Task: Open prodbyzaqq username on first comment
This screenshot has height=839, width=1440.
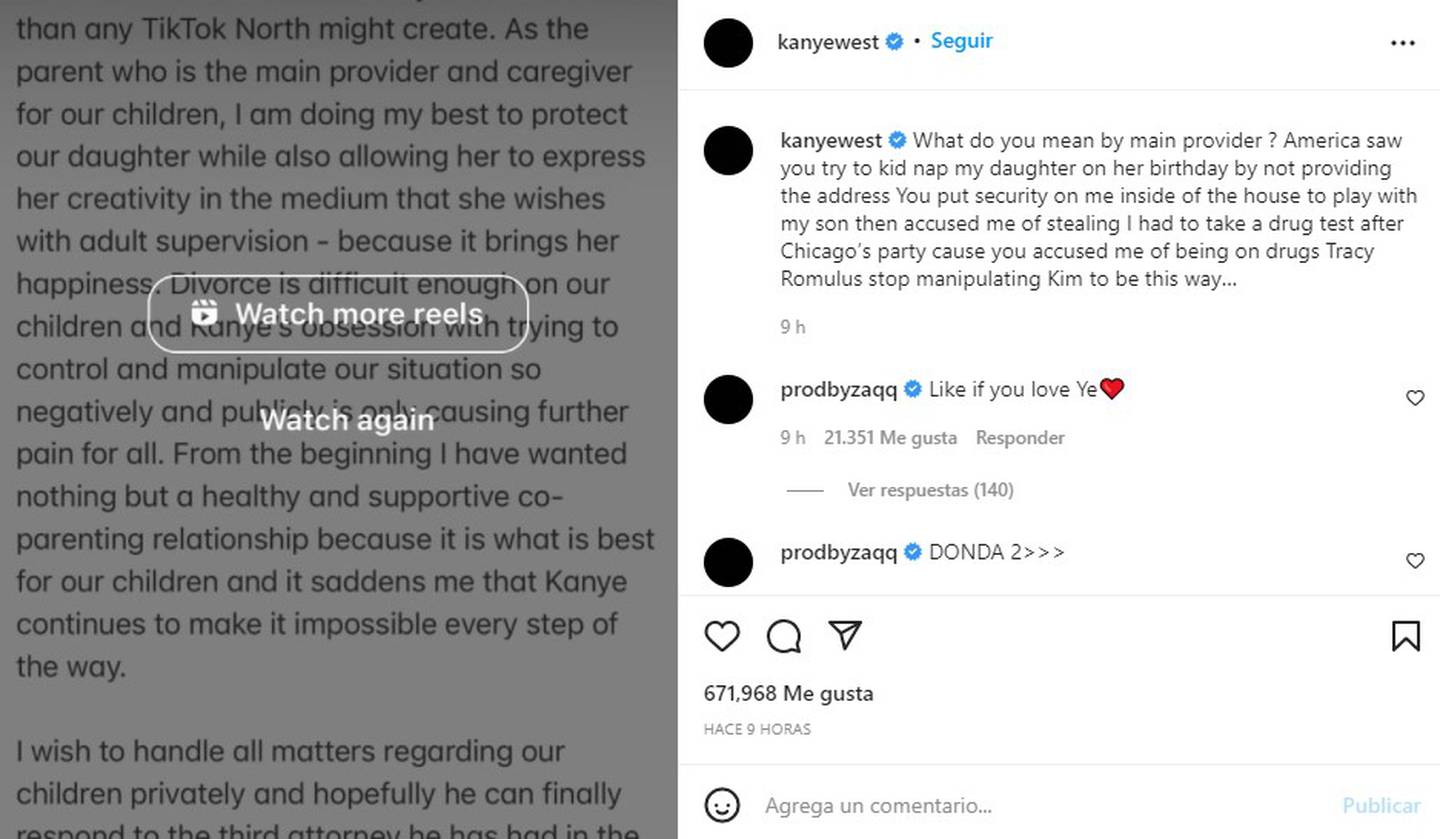Action: (838, 389)
